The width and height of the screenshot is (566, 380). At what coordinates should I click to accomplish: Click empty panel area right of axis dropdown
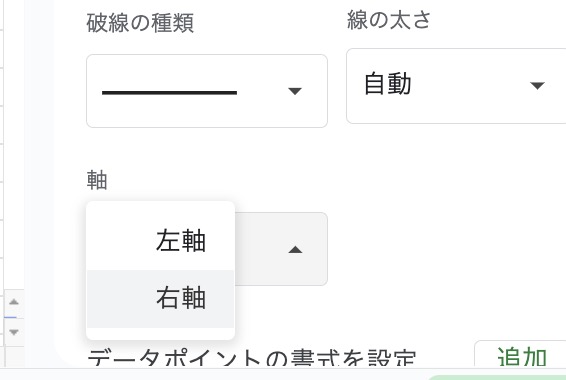click(x=444, y=249)
